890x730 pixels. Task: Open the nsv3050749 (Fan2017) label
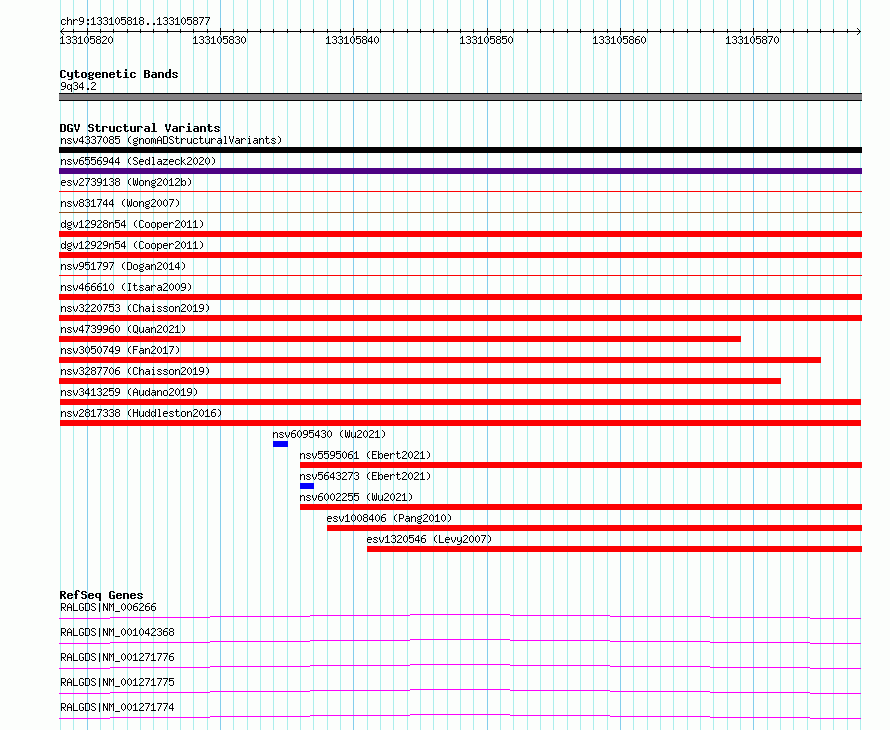coord(120,350)
